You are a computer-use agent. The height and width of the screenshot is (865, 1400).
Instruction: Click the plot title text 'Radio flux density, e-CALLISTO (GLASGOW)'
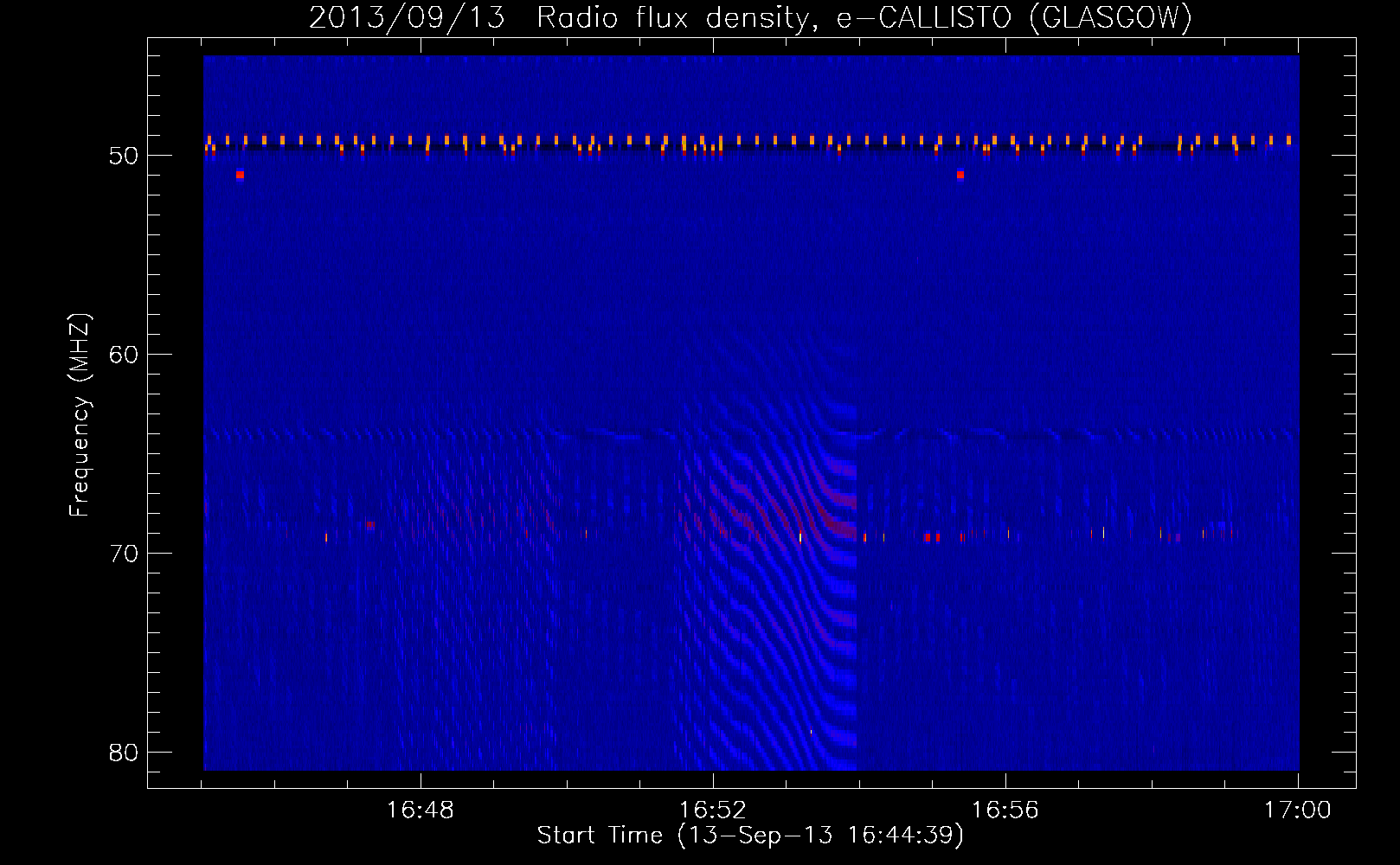click(x=864, y=17)
